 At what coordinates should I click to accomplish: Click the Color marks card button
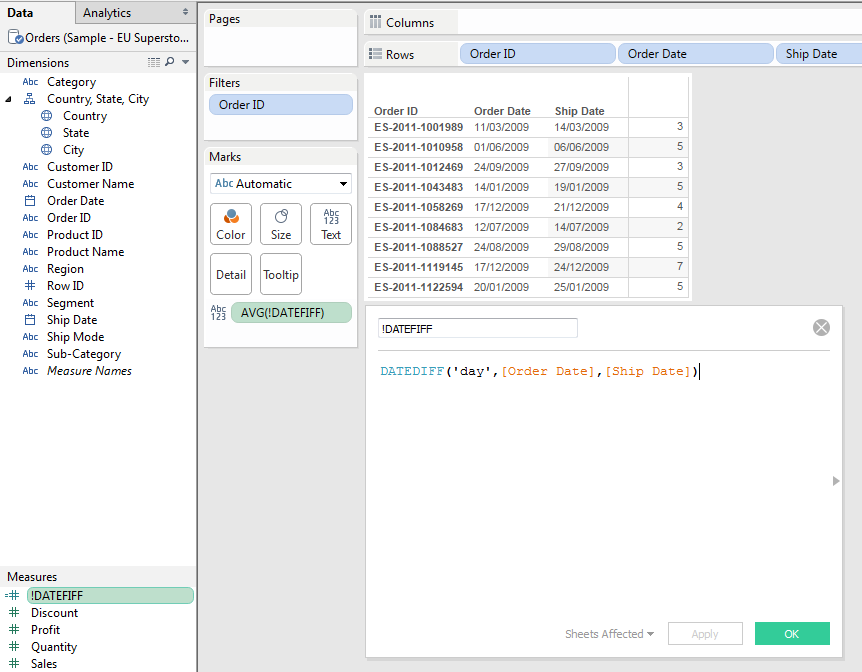point(231,224)
